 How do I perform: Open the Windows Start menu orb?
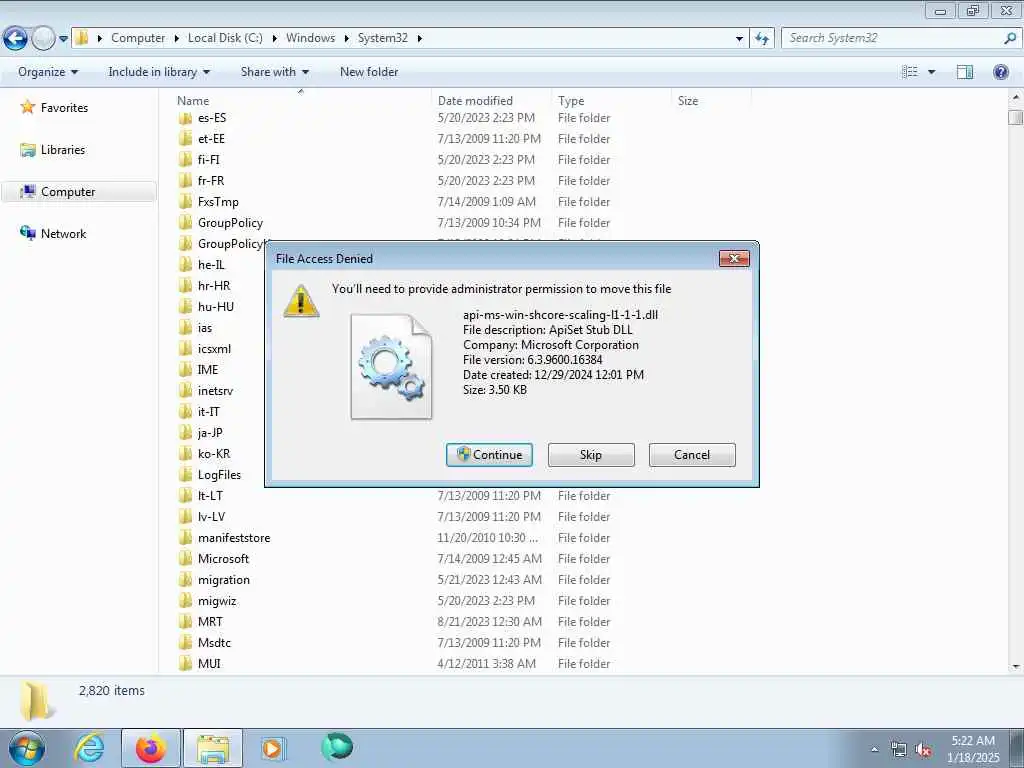(x=27, y=749)
